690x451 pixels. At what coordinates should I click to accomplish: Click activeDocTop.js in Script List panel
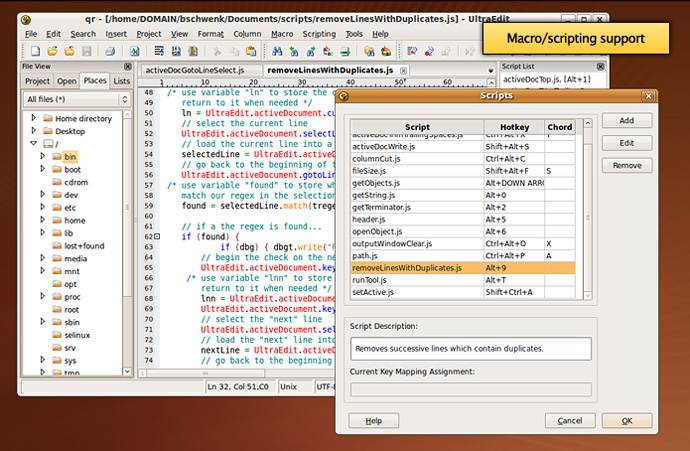pyautogui.click(x=547, y=80)
